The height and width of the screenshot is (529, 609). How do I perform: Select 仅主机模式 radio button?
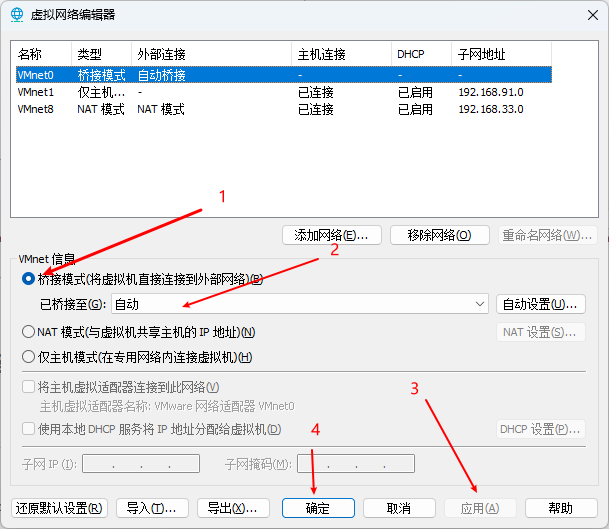[28, 357]
